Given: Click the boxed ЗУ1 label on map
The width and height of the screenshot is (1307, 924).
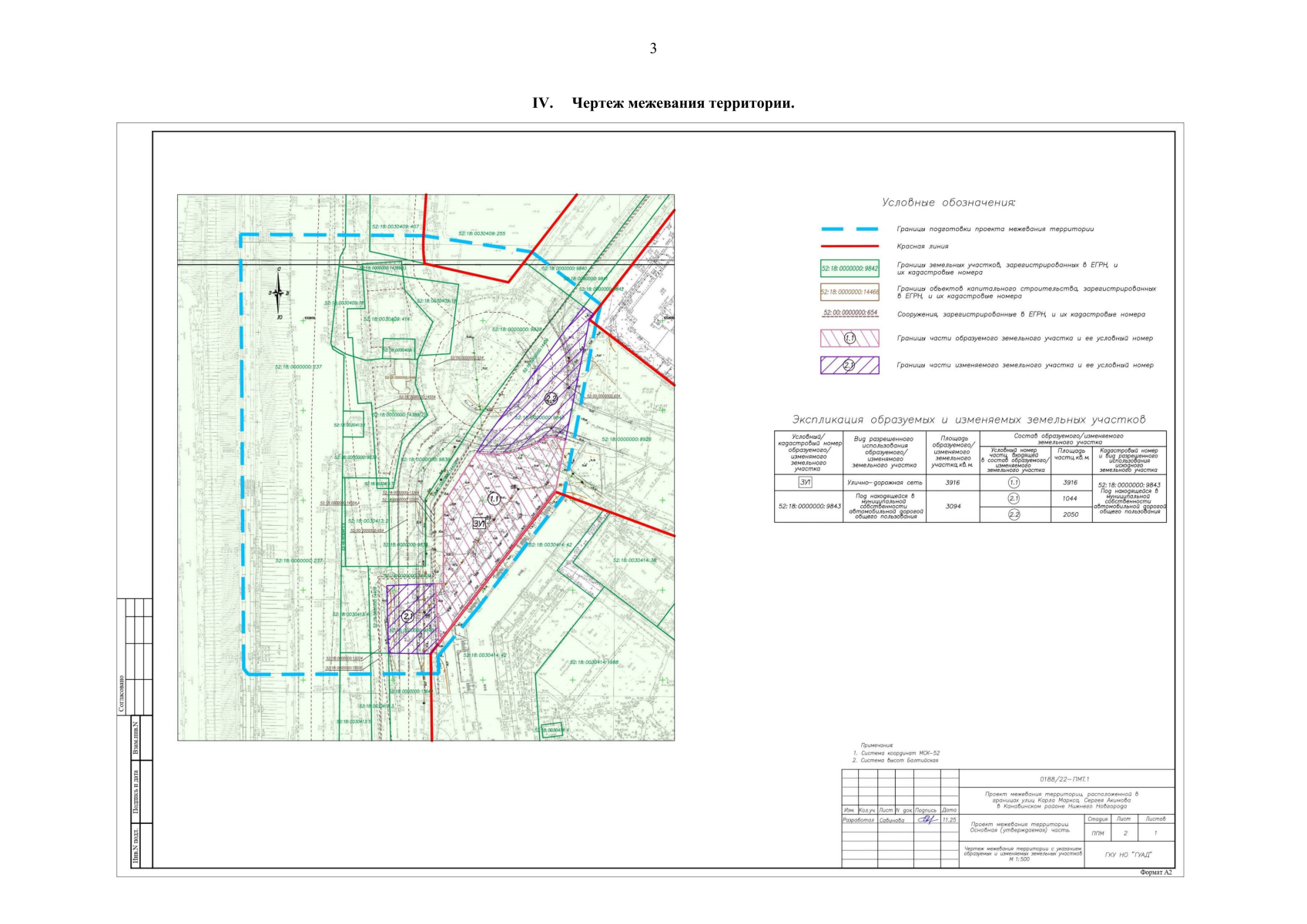Looking at the screenshot, I should (x=479, y=523).
